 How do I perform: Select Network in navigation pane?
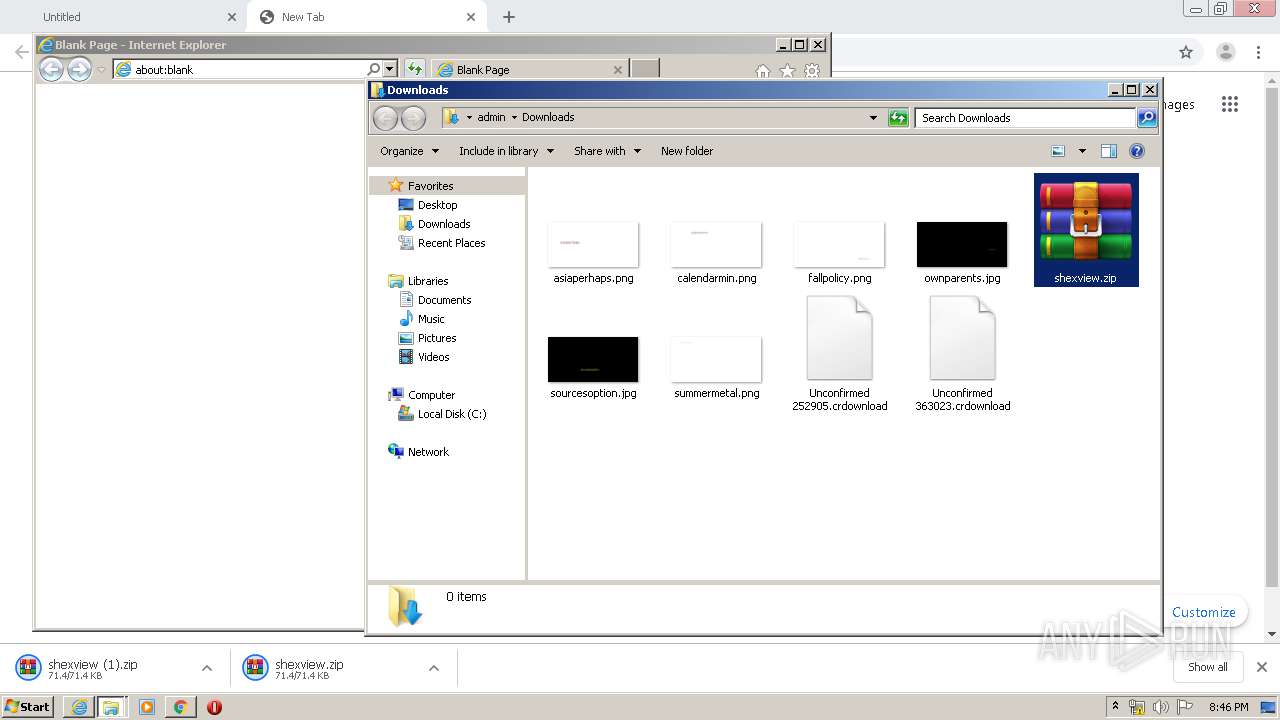pos(428,452)
